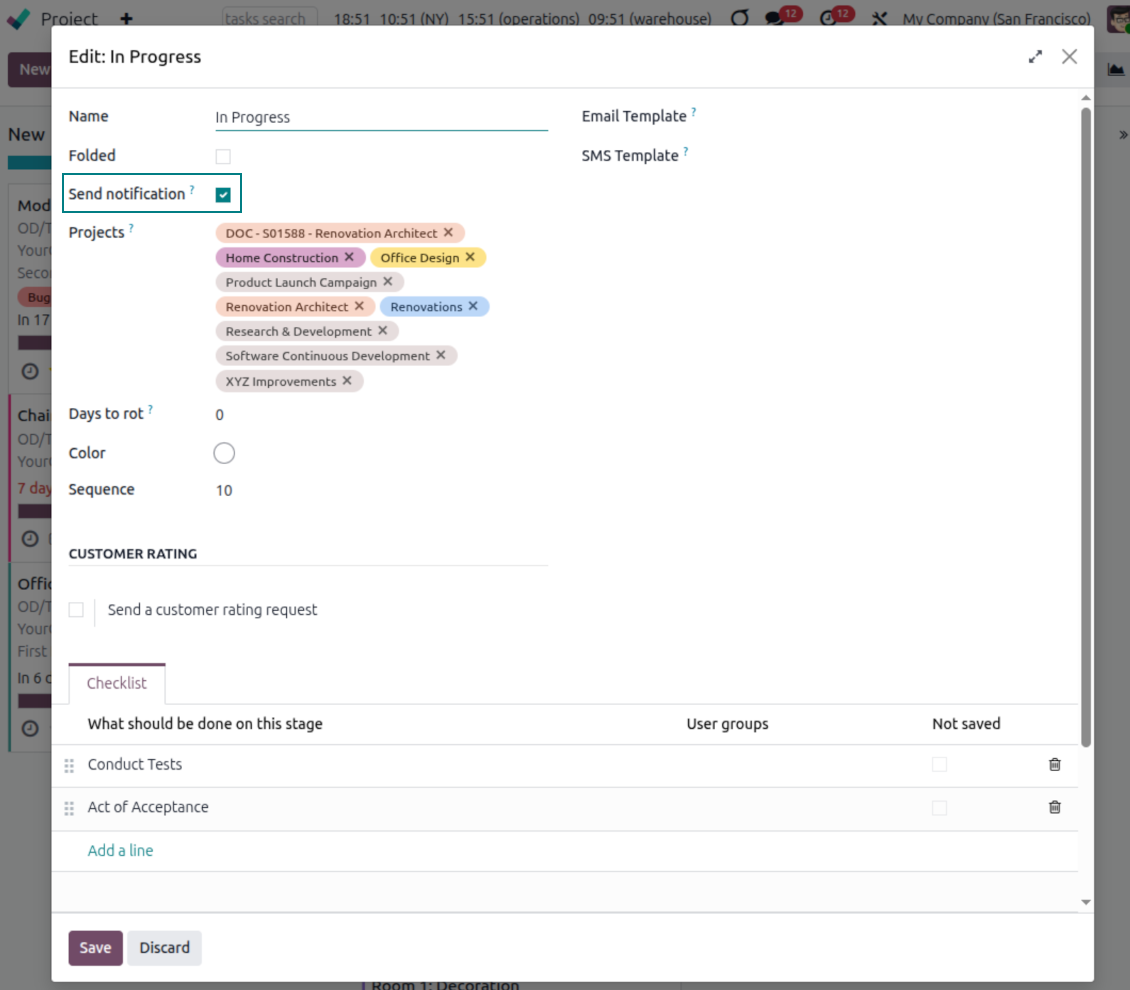This screenshot has width=1130, height=990.
Task: Remove the Office Design project tag
Action: coord(470,257)
